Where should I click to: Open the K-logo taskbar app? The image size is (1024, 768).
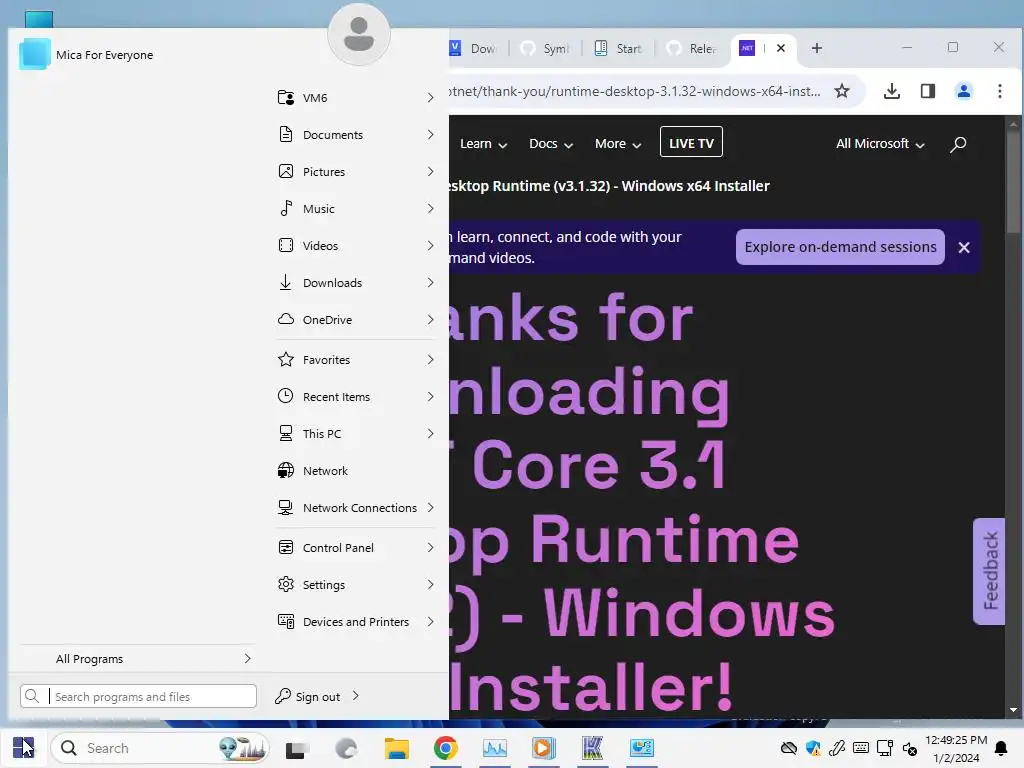pyautogui.click(x=592, y=748)
